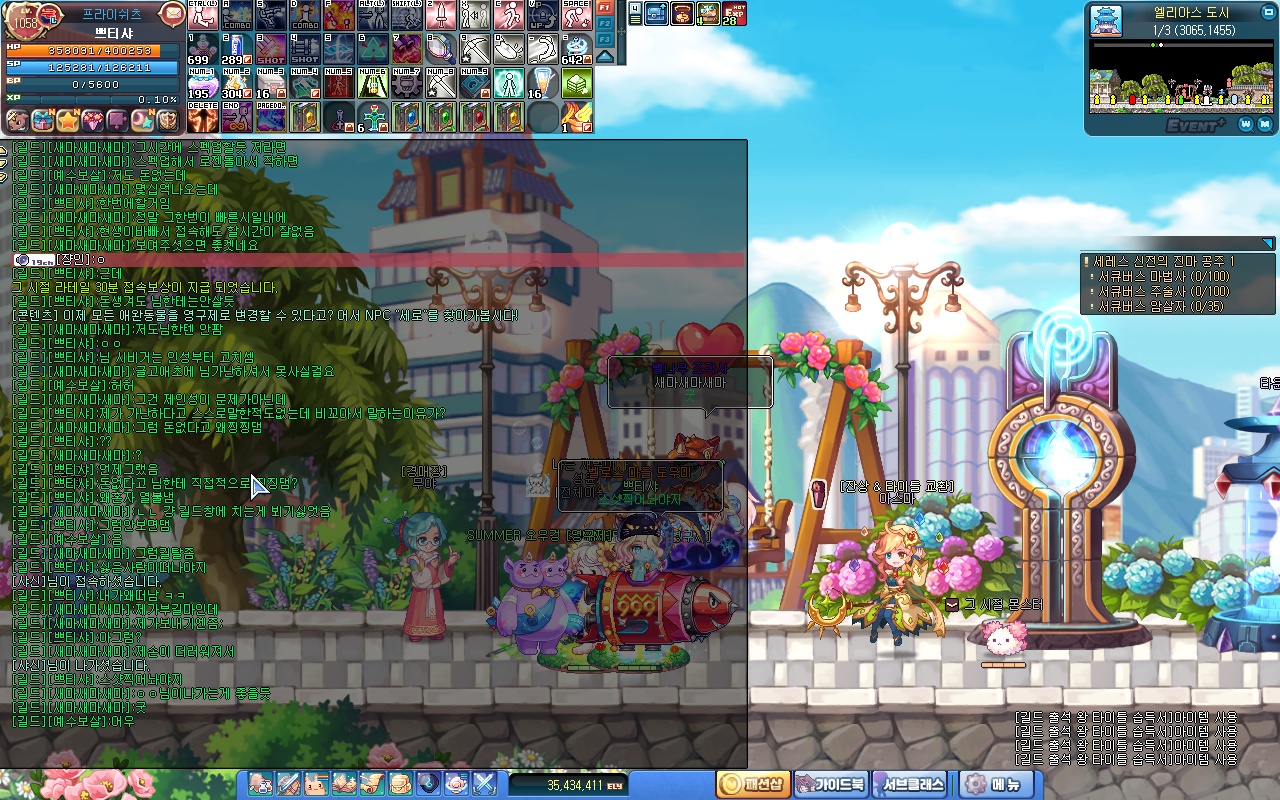Click the EVENT+ label on minimap
The height and width of the screenshot is (800, 1280).
(x=1196, y=125)
